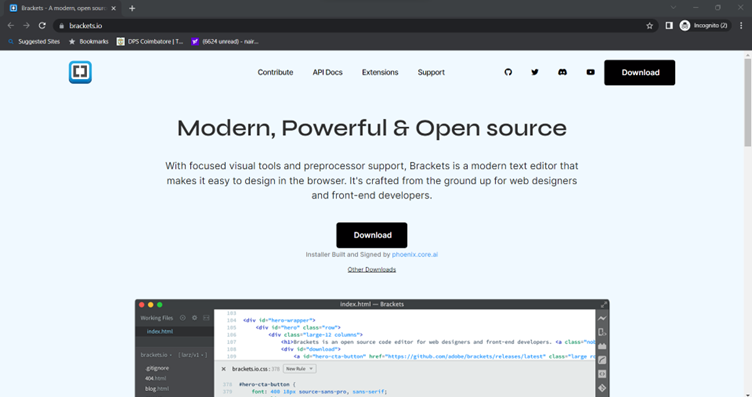Click the header Download button
Image resolution: width=752 pixels, height=397 pixels.
640,73
